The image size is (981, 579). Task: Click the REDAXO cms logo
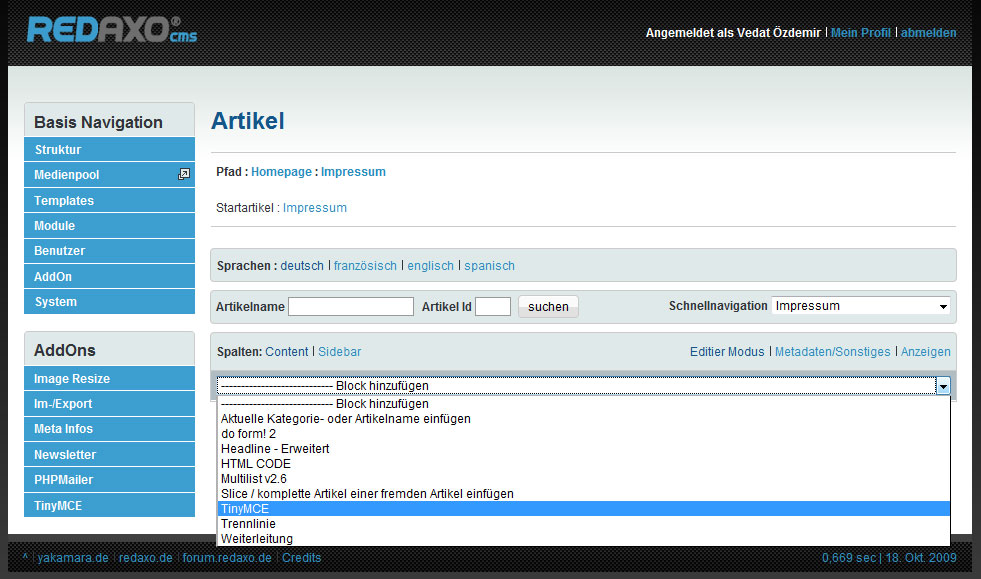pos(111,30)
